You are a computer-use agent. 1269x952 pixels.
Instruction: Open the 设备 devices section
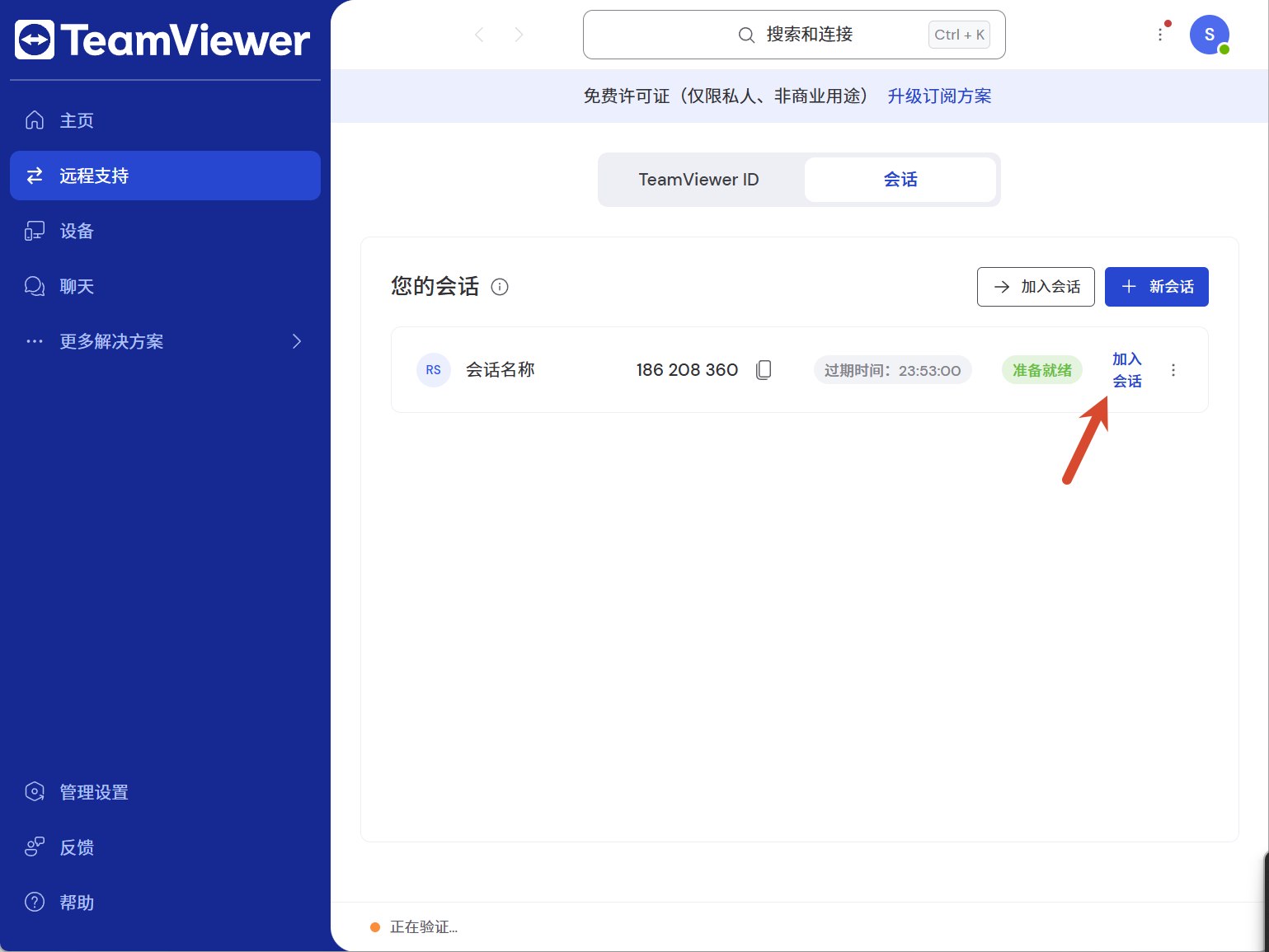tap(165, 231)
